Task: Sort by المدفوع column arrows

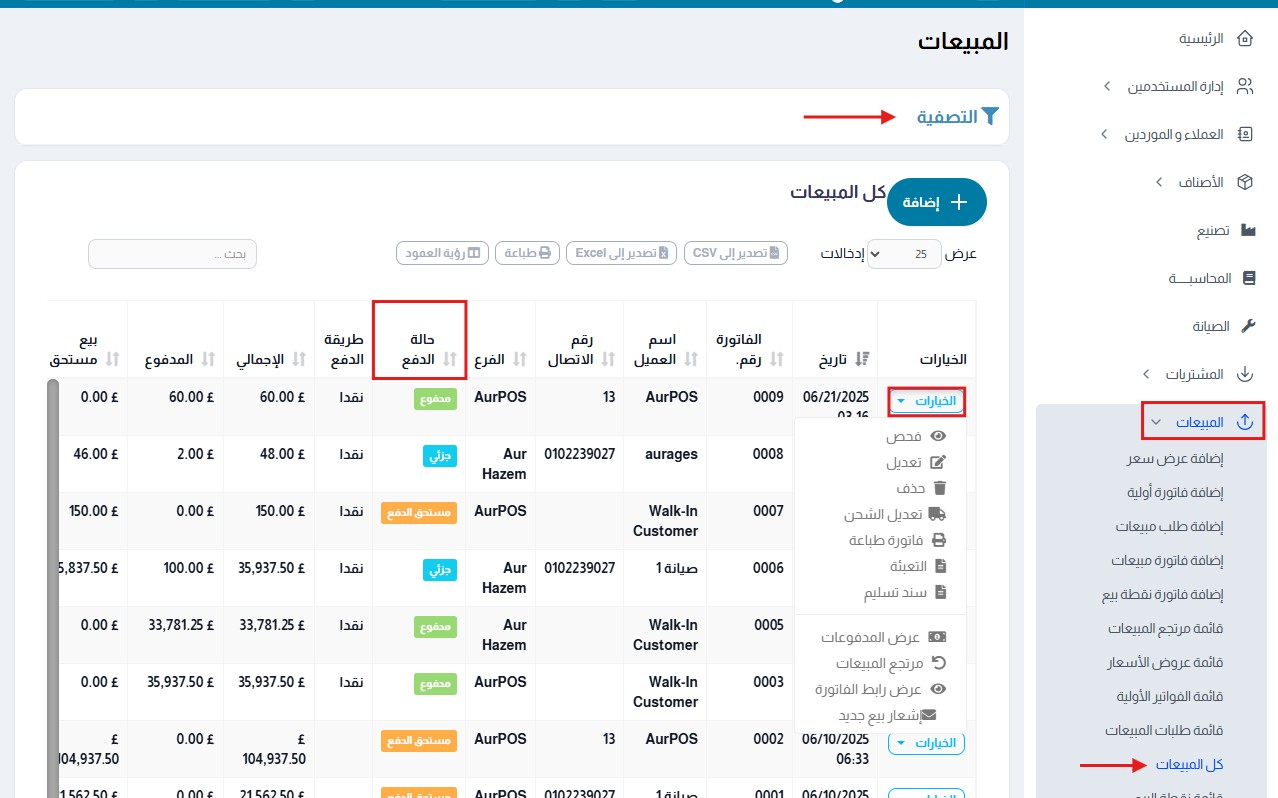Action: pos(208,359)
